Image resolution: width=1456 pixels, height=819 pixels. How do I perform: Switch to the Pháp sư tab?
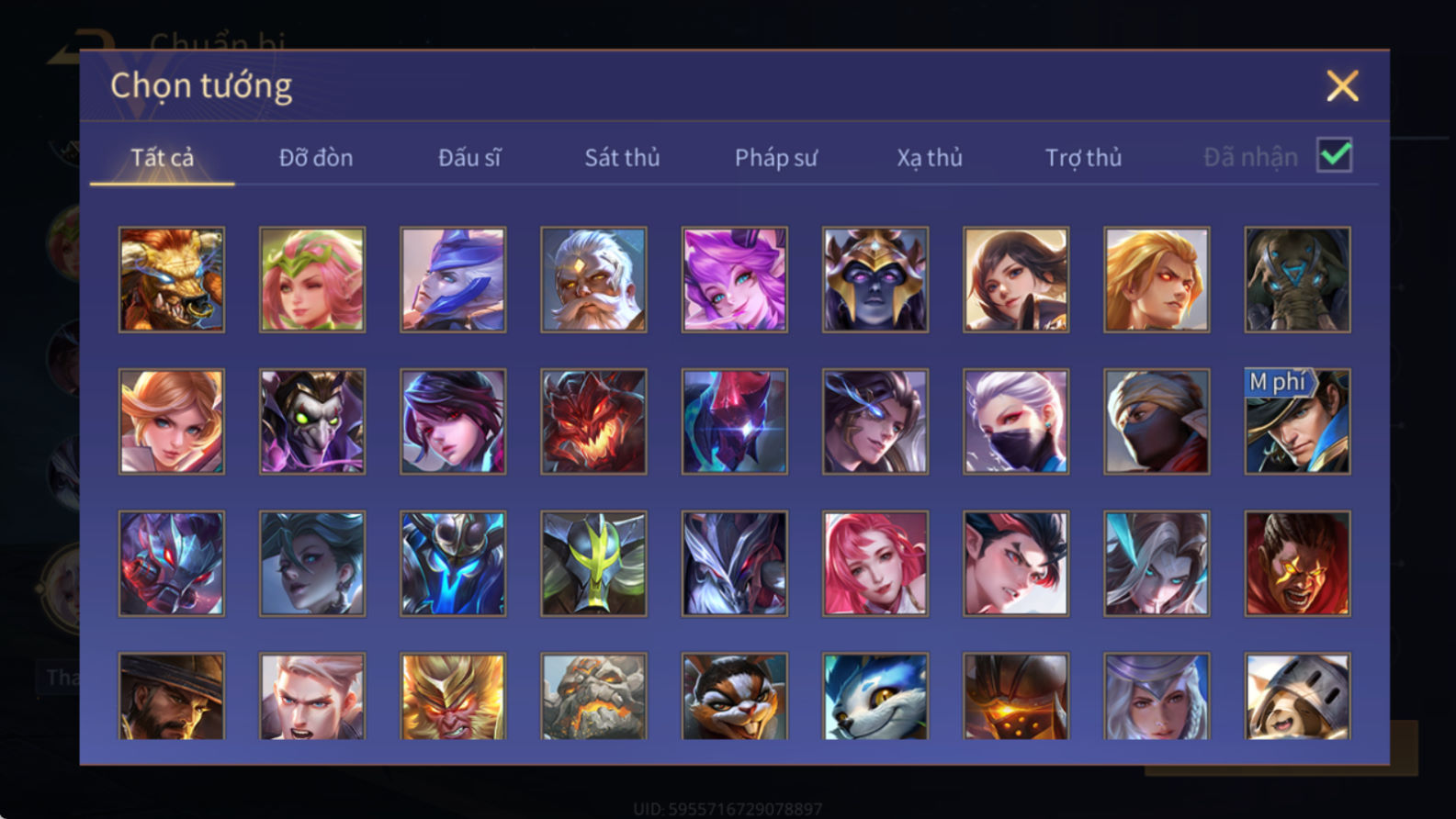click(x=775, y=158)
